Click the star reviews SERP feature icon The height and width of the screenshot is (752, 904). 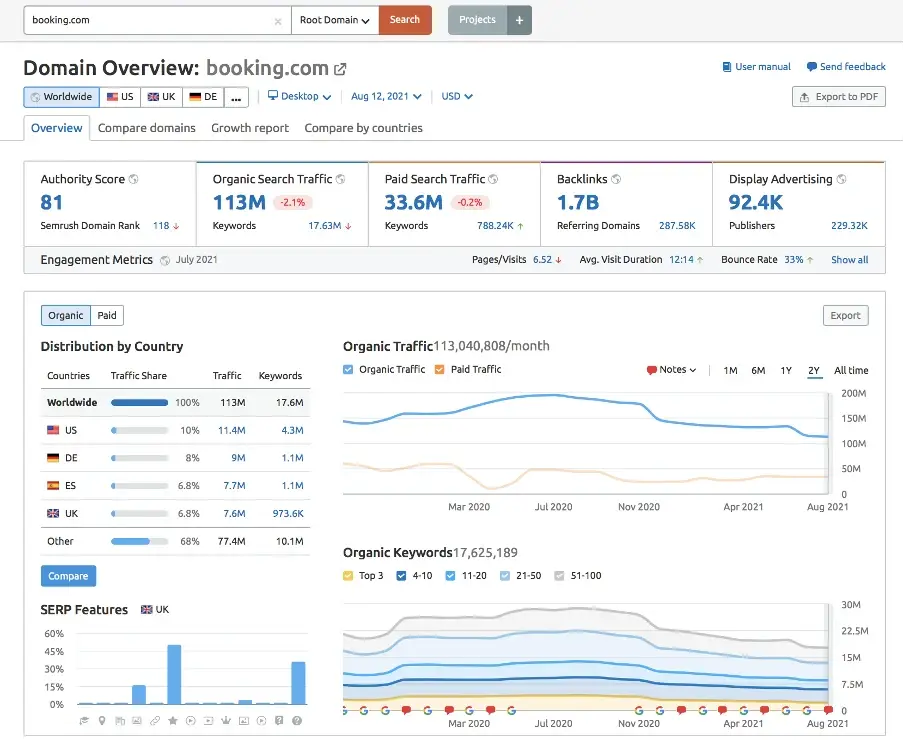[172, 720]
